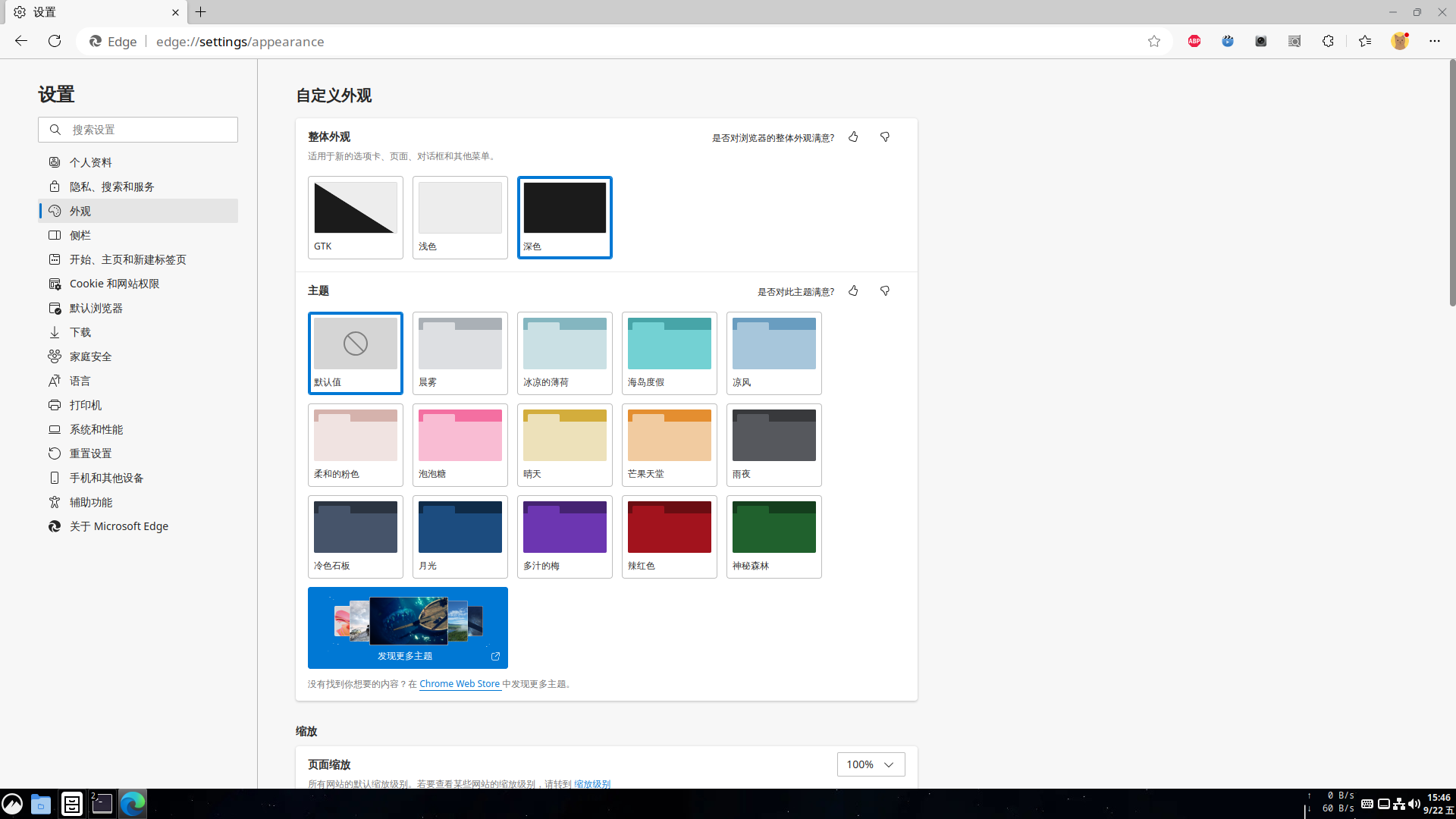Expand the page zoom 100% dropdown
Screen dimensions: 1456x819
click(x=871, y=764)
